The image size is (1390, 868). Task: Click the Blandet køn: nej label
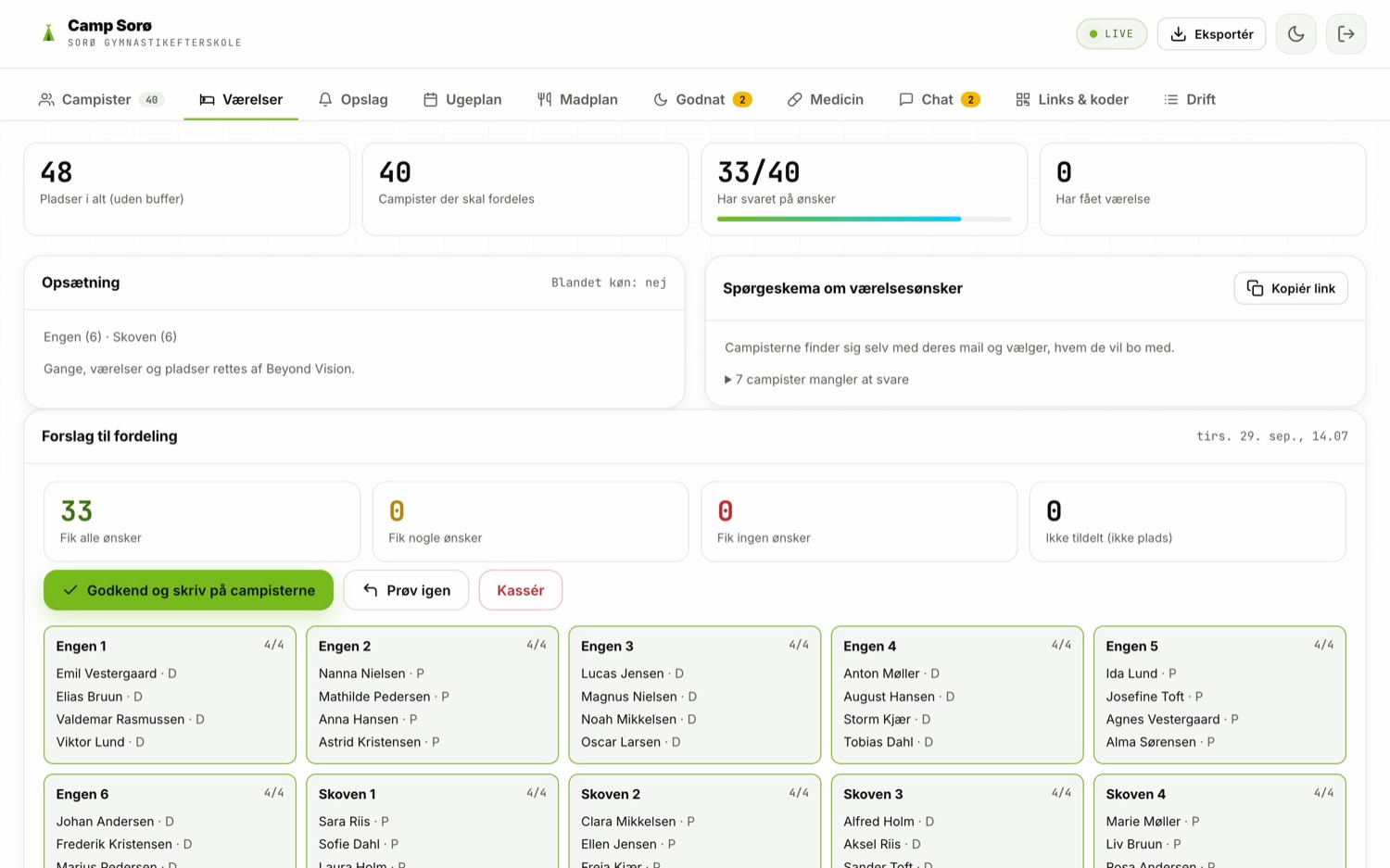click(609, 283)
